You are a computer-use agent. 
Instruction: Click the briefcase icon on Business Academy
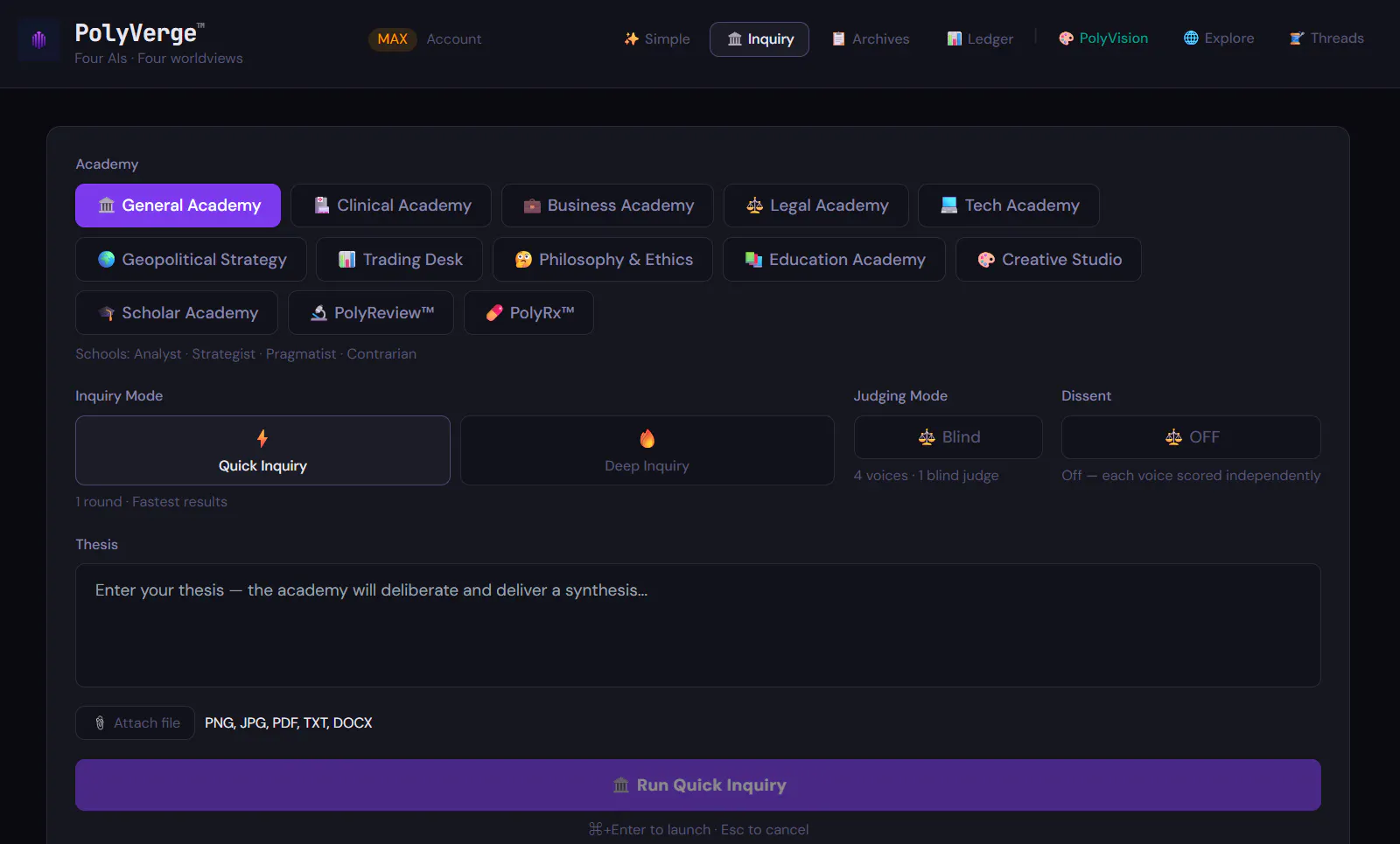pyautogui.click(x=532, y=206)
